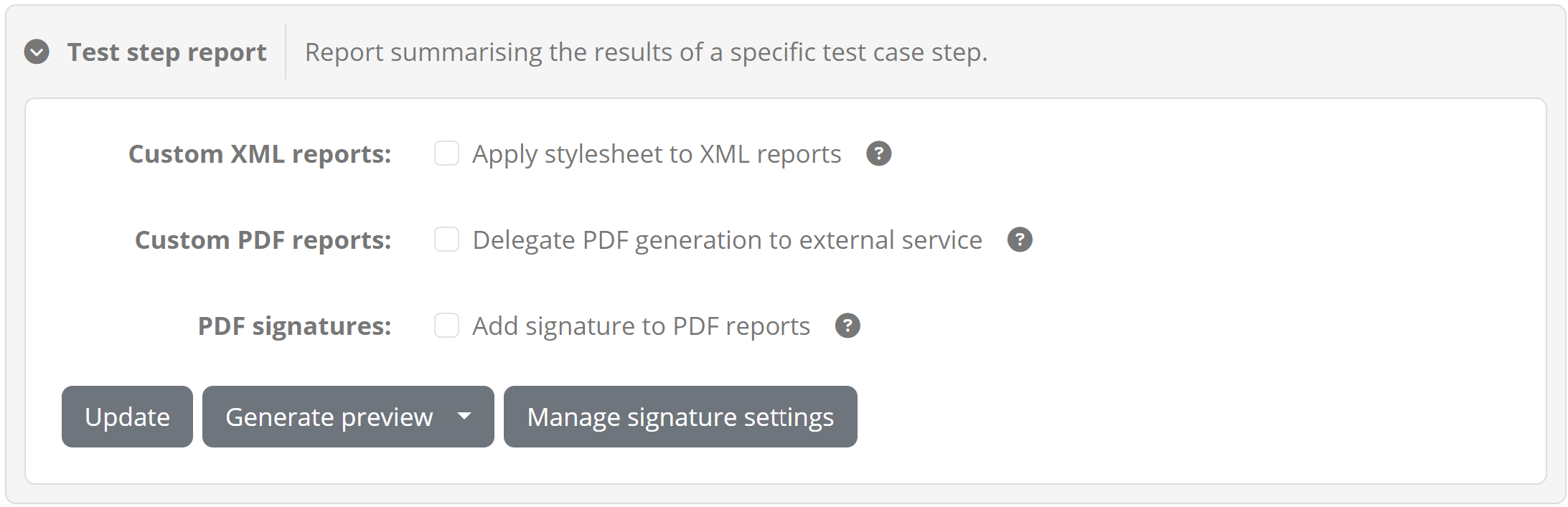Click the 'Apply stylesheet to XML reports' label text
The image size is (1568, 507).
point(657,154)
